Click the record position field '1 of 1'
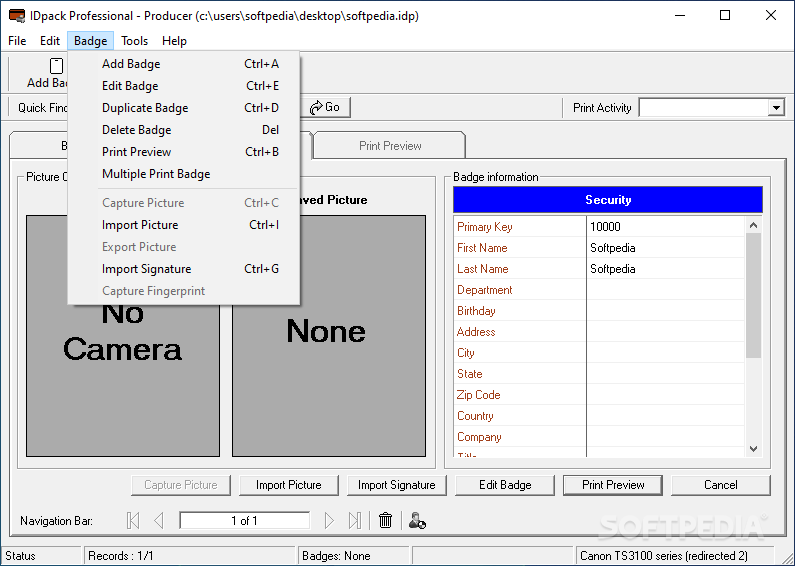Screen dimensions: 795x566 point(244,520)
